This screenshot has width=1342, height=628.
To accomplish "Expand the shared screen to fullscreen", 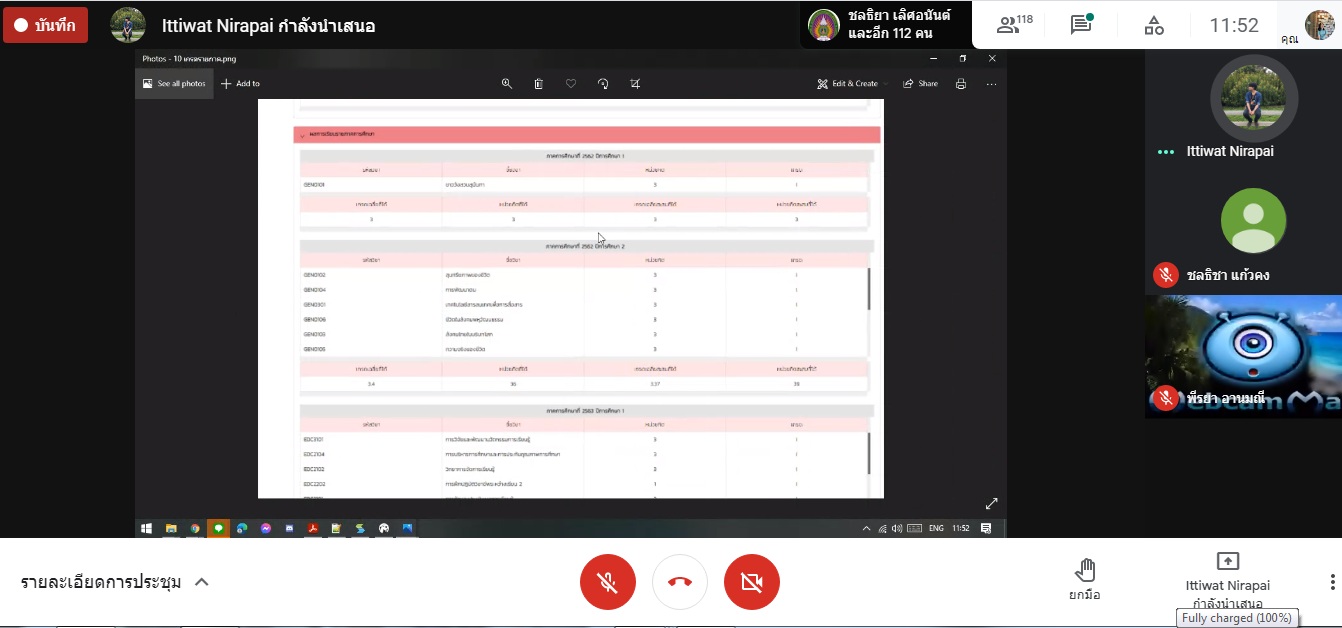I will pyautogui.click(x=991, y=504).
